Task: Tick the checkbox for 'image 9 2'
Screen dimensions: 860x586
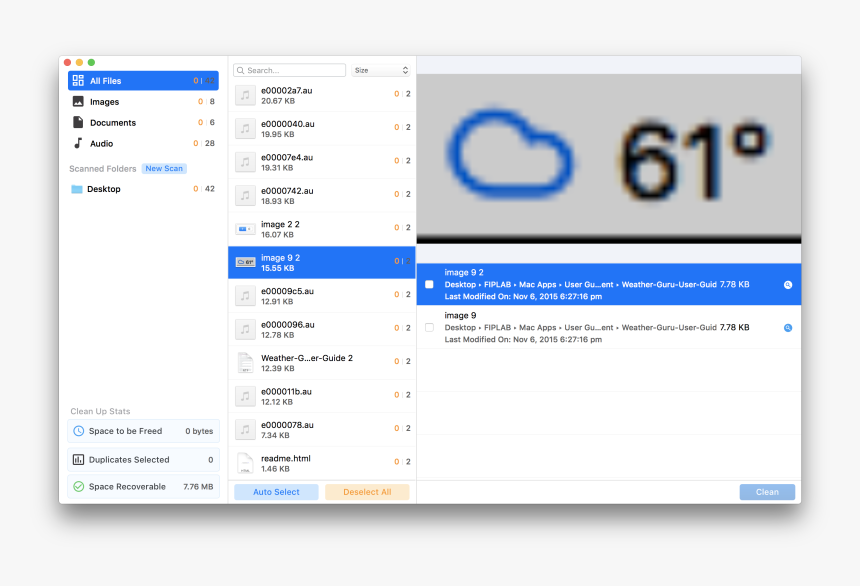Action: tap(429, 284)
